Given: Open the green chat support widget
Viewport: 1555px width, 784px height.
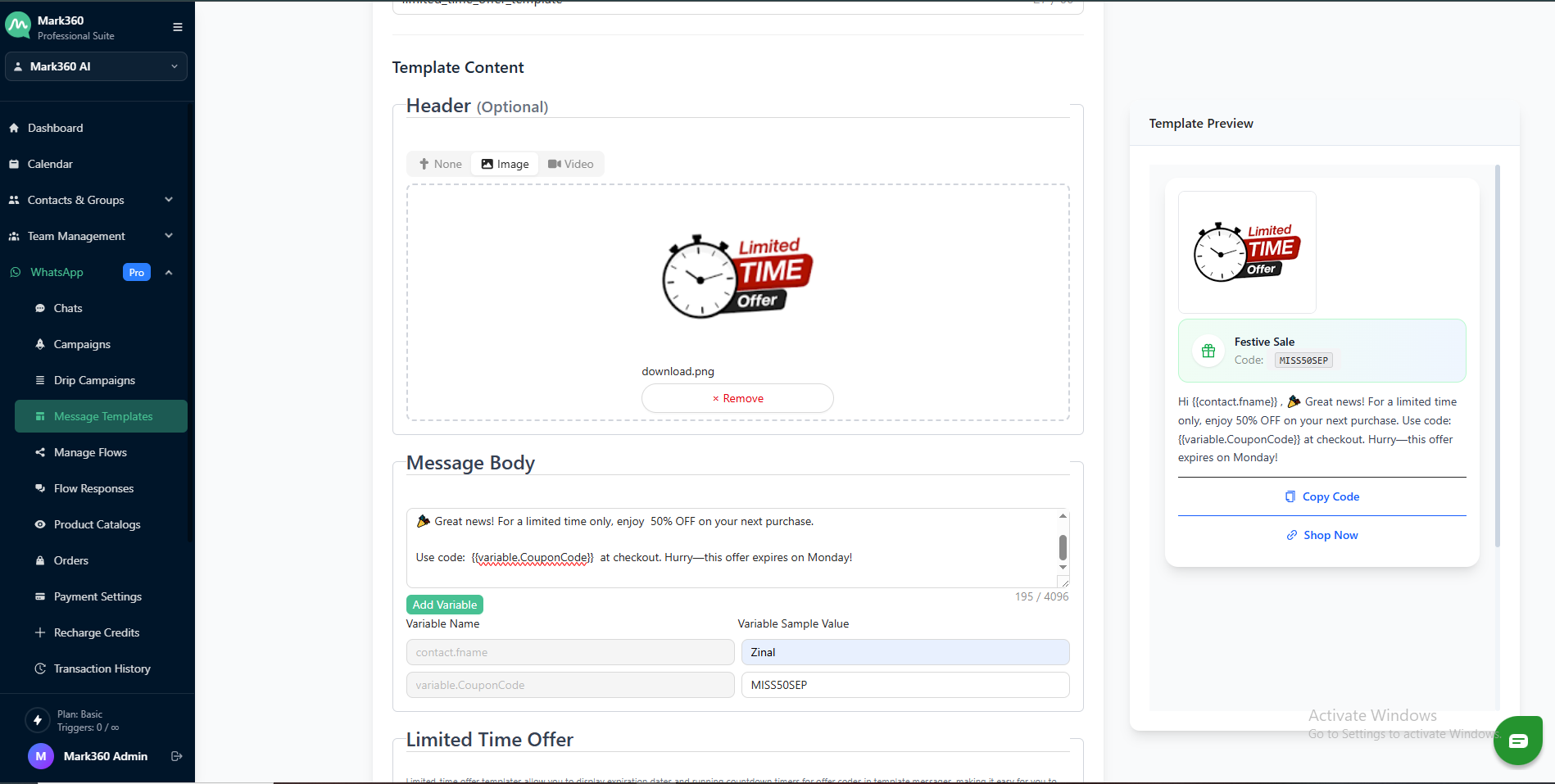Looking at the screenshot, I should (x=1517, y=741).
